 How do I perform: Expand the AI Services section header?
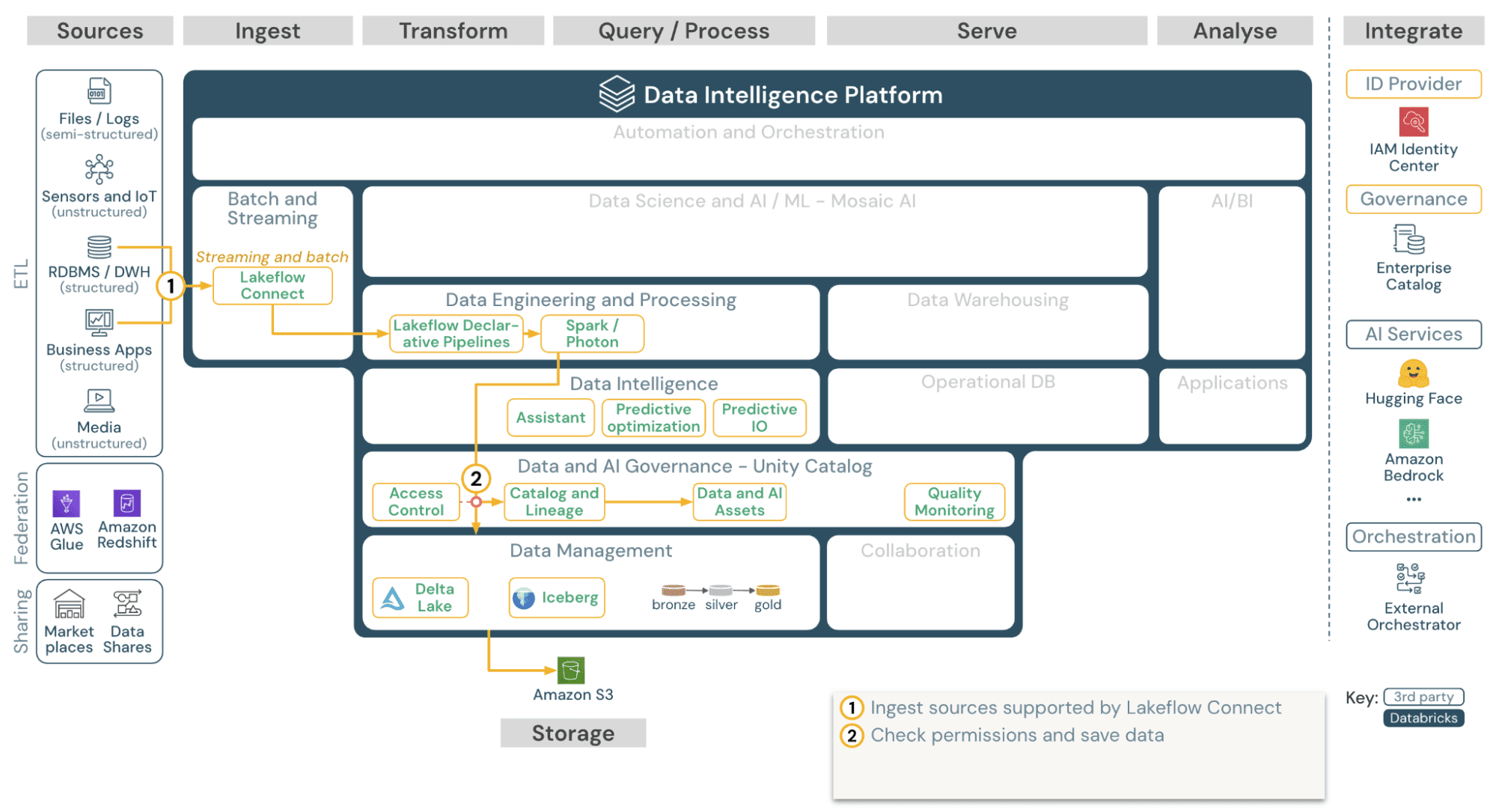pyautogui.click(x=1413, y=334)
